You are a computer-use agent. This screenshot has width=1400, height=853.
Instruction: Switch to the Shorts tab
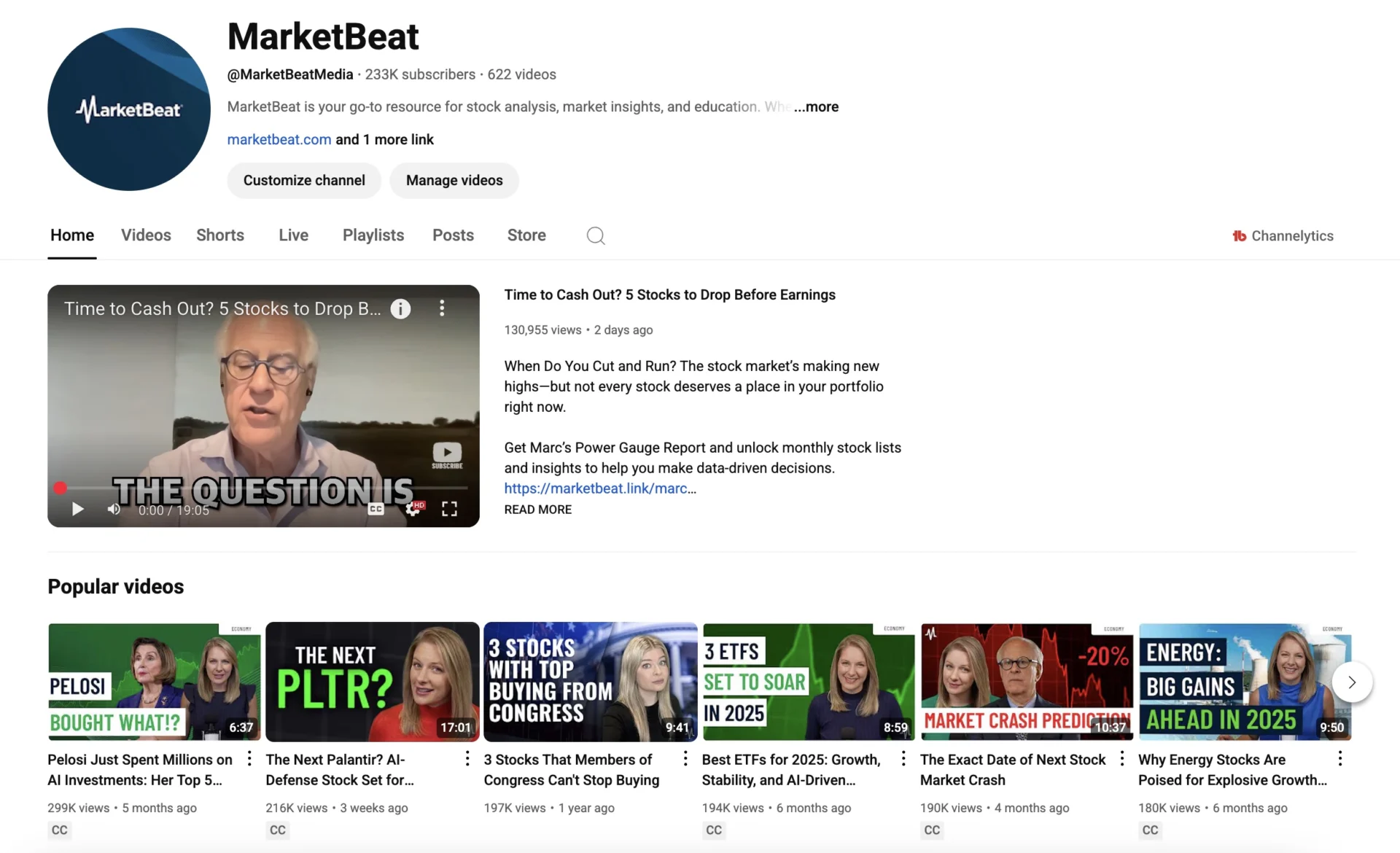point(219,235)
